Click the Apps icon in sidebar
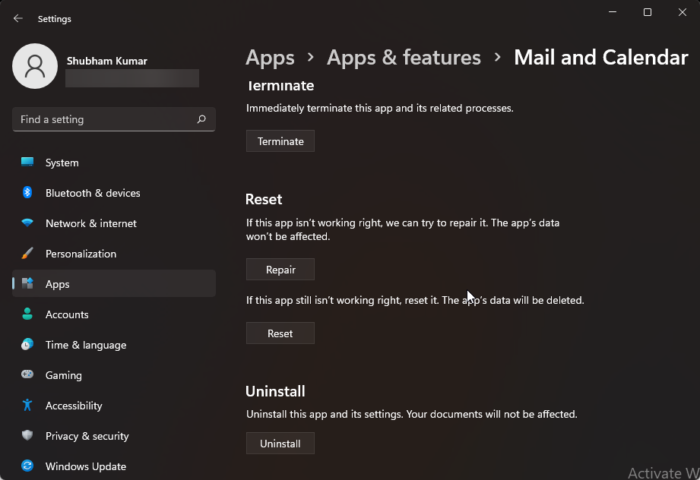 pyautogui.click(x=27, y=284)
